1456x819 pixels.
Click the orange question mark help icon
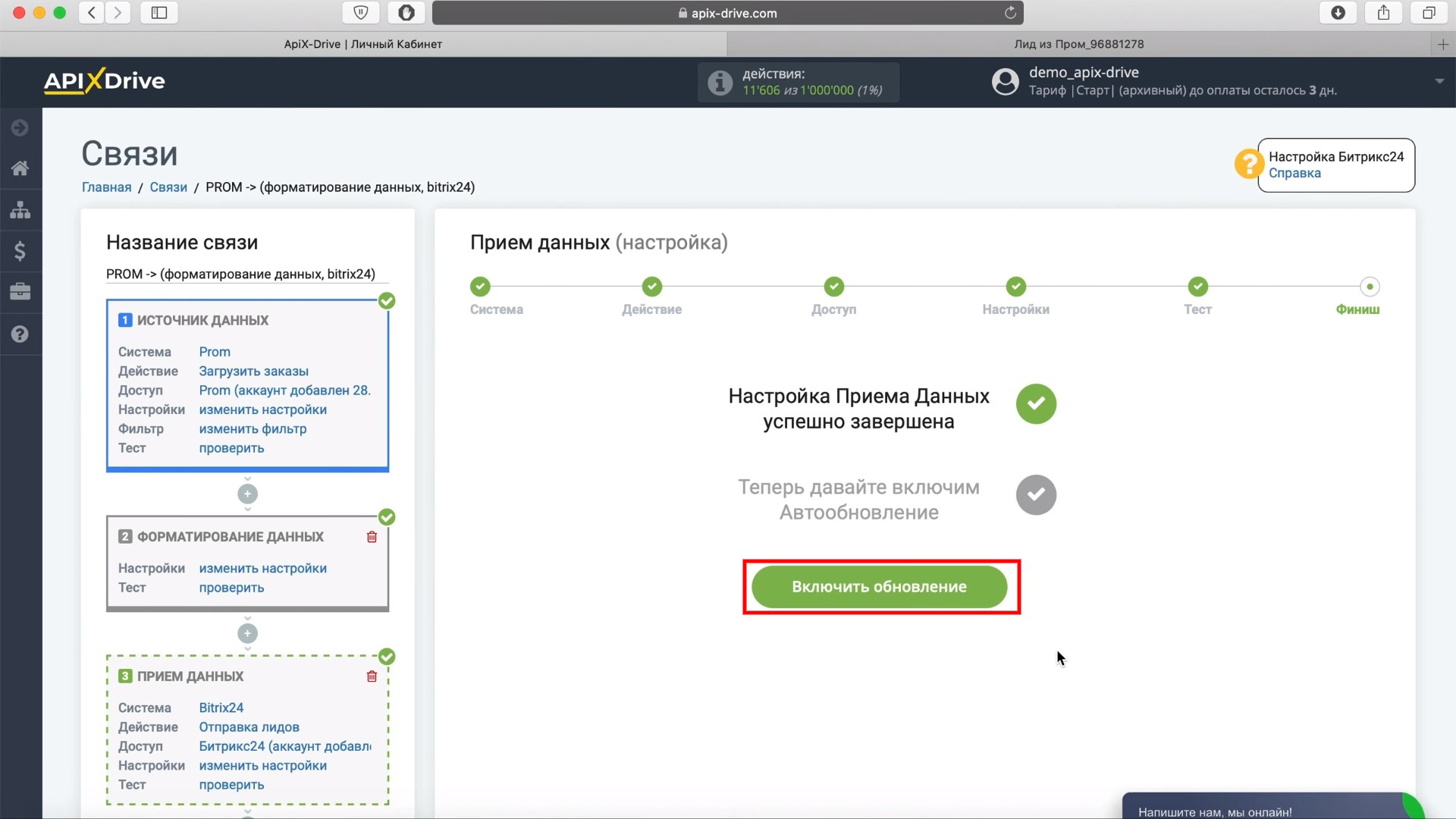1248,164
